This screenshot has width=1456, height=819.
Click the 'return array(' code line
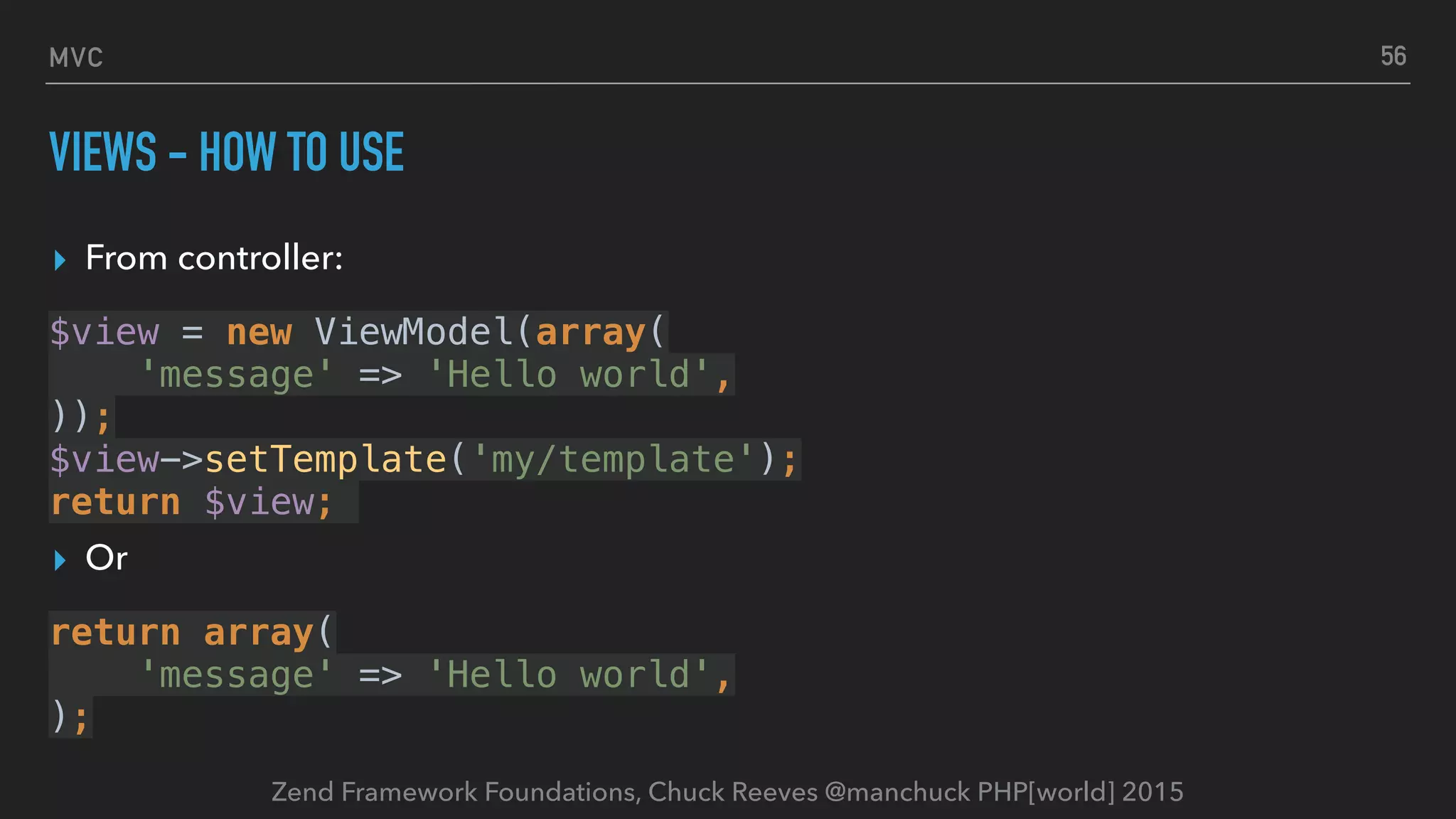192,632
